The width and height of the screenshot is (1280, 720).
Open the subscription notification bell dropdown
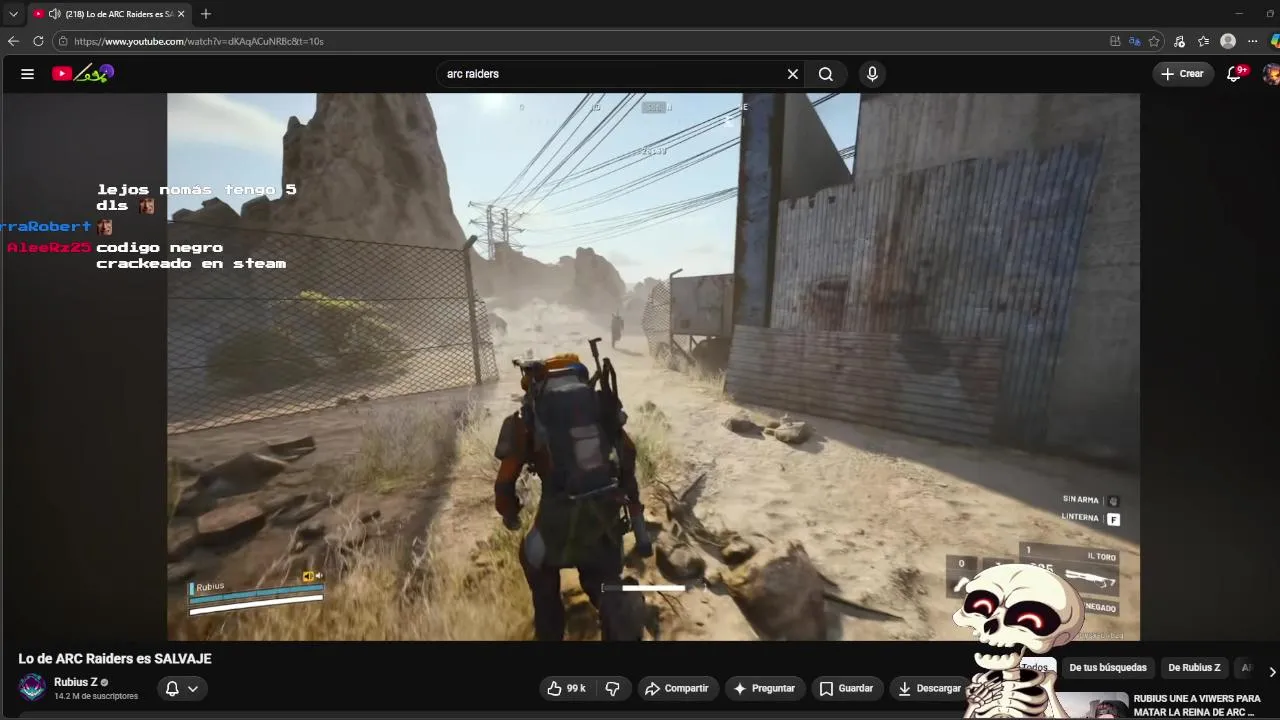point(182,688)
